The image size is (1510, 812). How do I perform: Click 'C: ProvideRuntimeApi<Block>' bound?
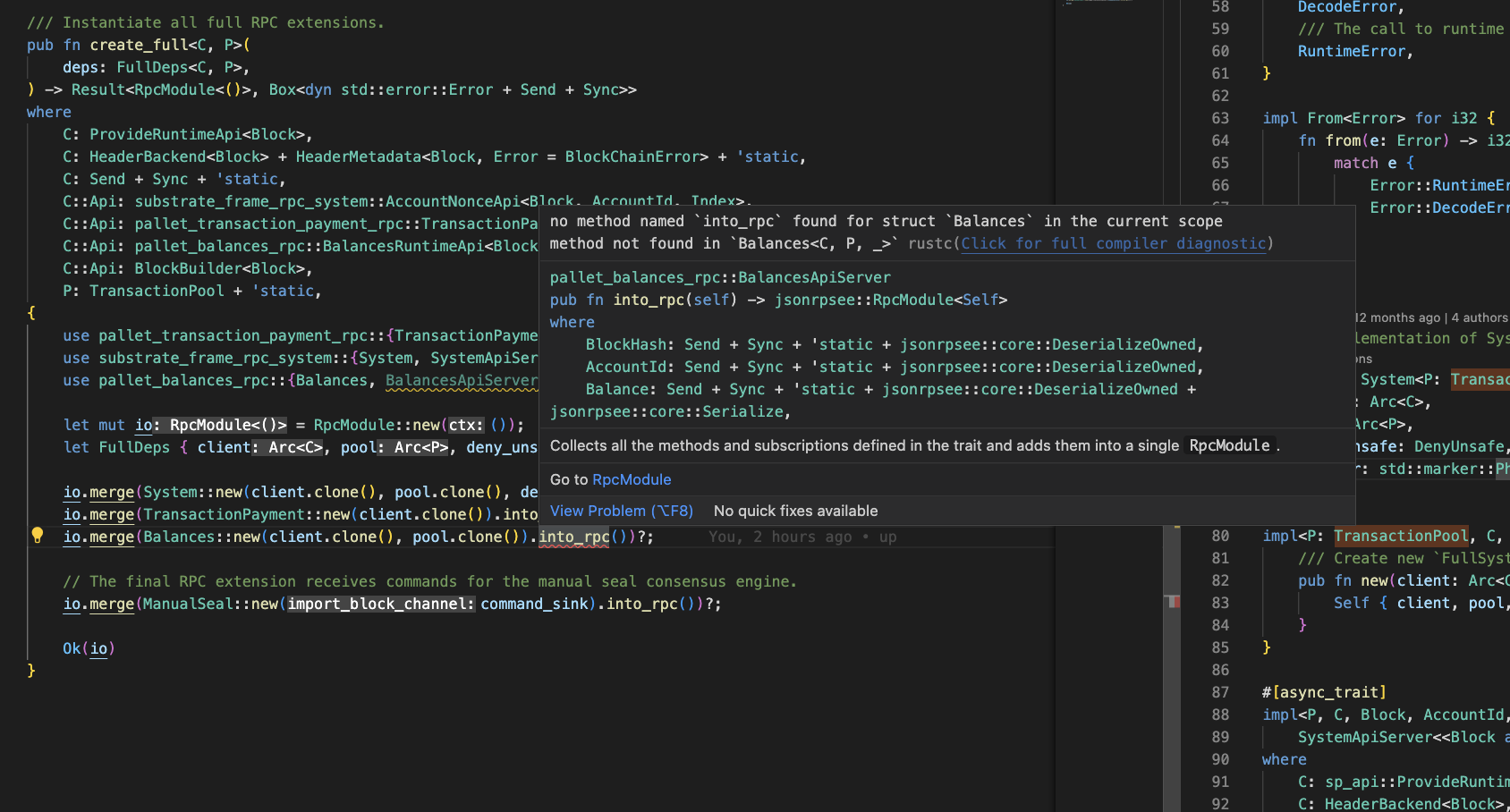tap(188, 134)
